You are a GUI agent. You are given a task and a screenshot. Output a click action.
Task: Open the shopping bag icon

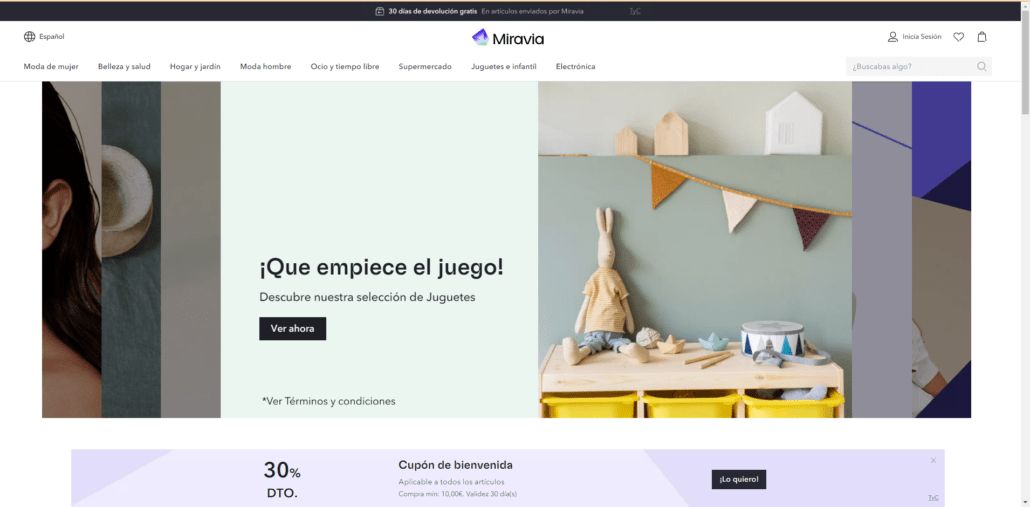pos(982,37)
